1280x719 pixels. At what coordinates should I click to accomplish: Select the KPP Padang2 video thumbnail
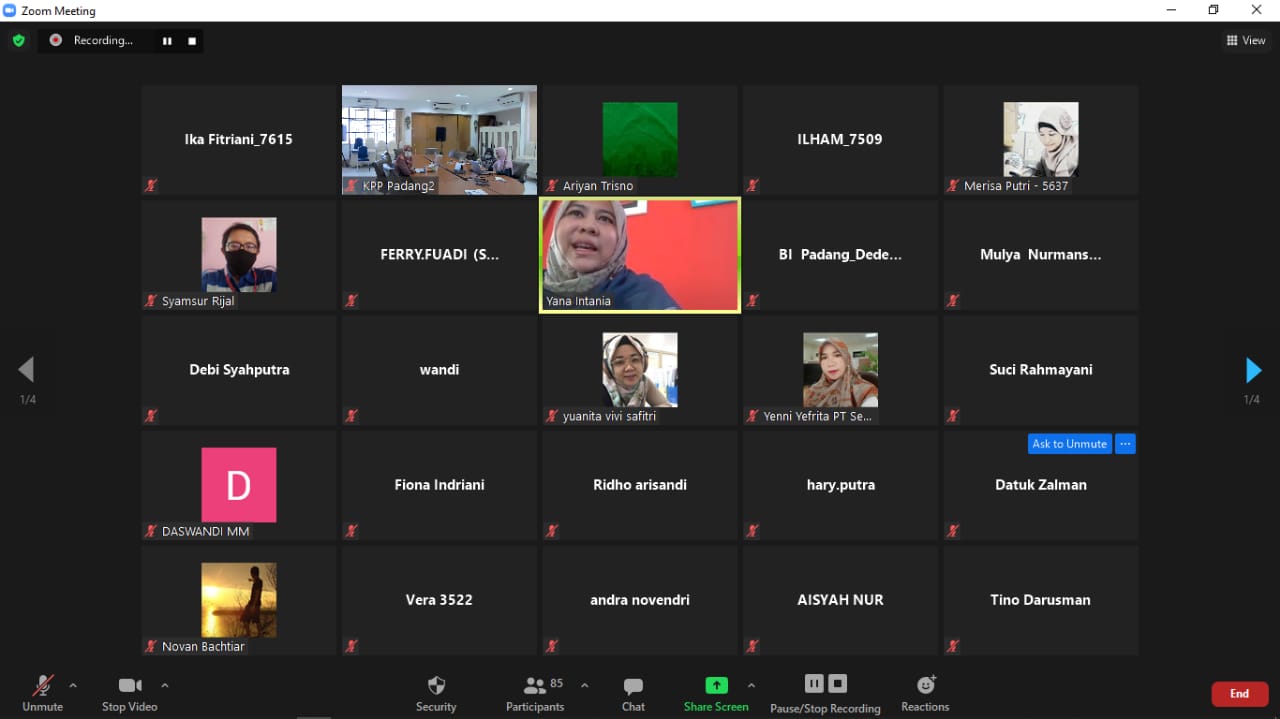(439, 139)
